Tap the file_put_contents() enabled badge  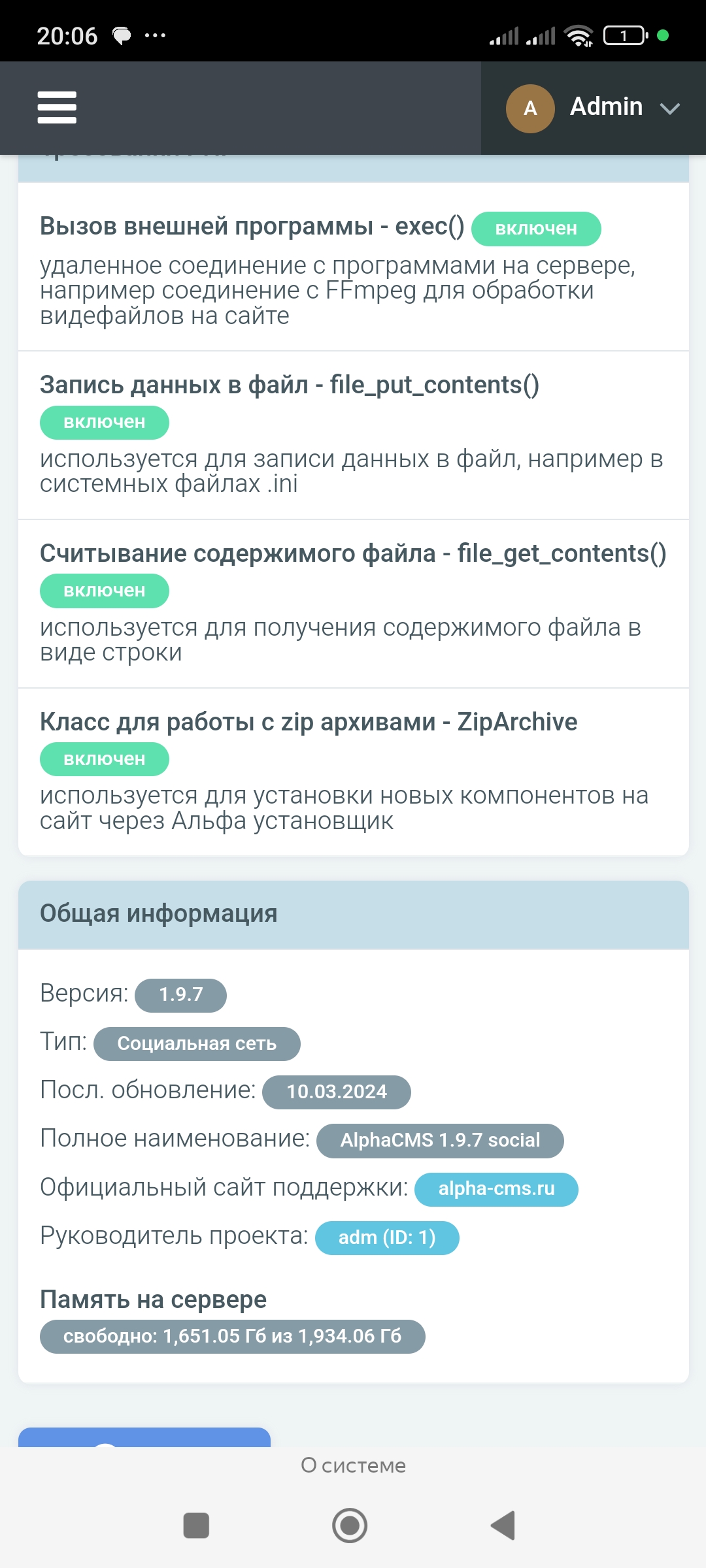[104, 423]
